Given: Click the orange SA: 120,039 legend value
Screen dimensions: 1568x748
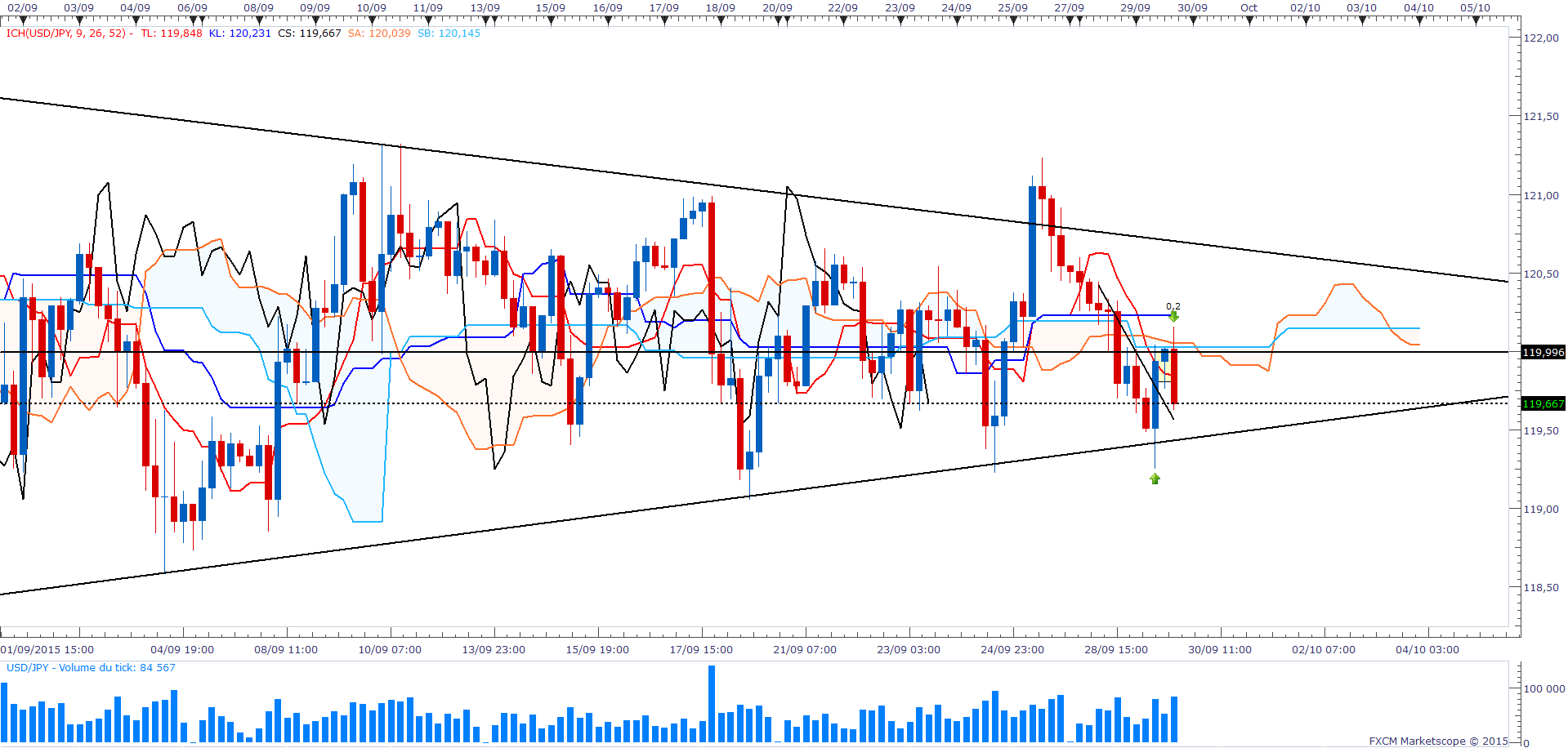Looking at the screenshot, I should (x=379, y=33).
